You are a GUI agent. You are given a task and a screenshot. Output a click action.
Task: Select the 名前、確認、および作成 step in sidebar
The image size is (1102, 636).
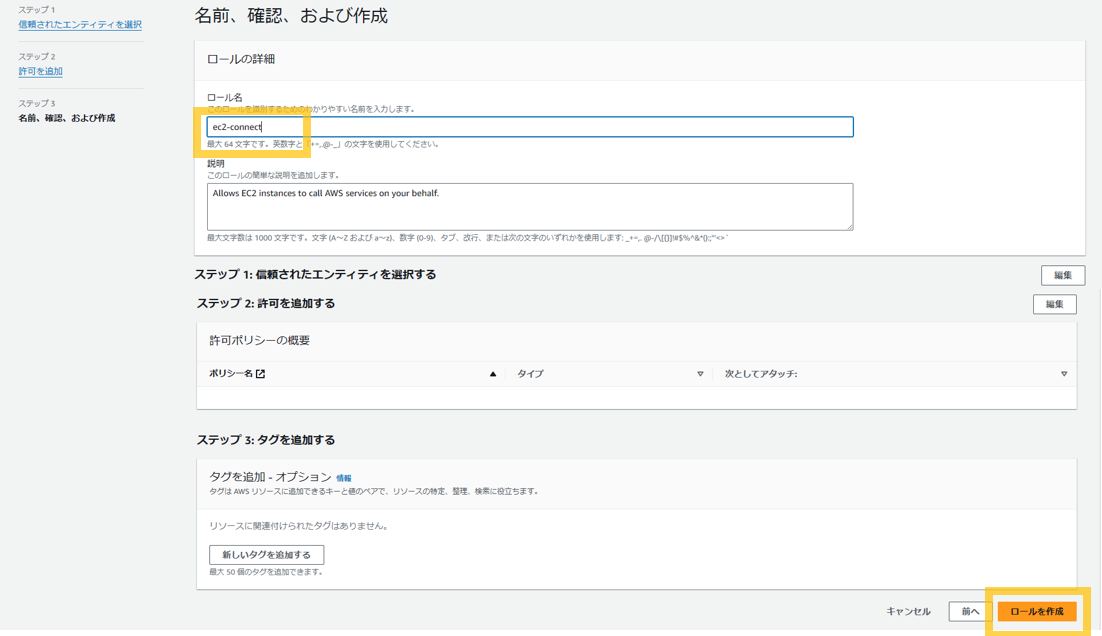tap(67, 118)
